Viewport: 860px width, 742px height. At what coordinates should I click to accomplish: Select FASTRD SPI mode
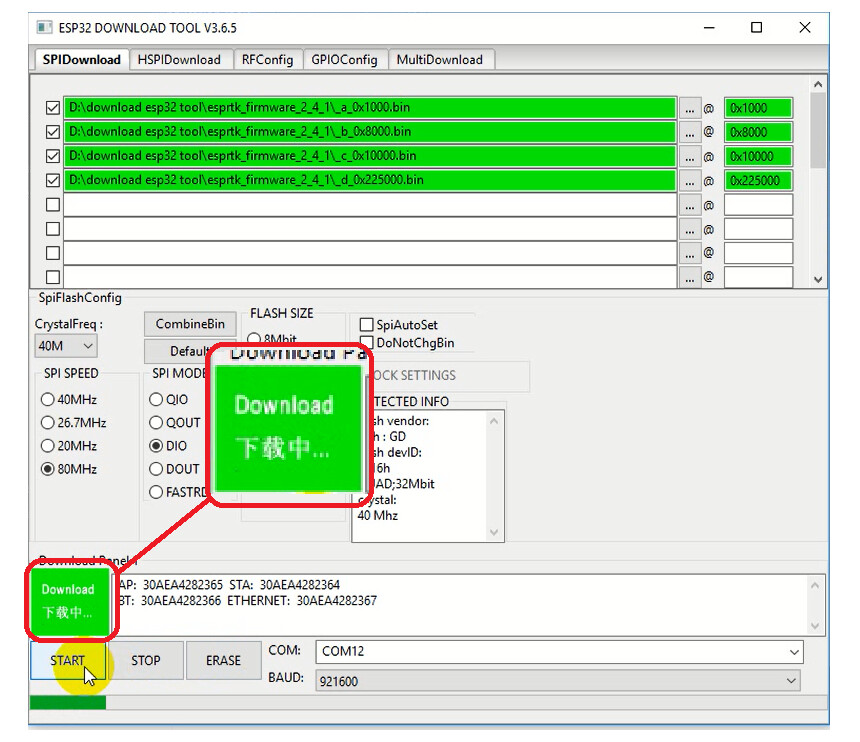pos(178,492)
